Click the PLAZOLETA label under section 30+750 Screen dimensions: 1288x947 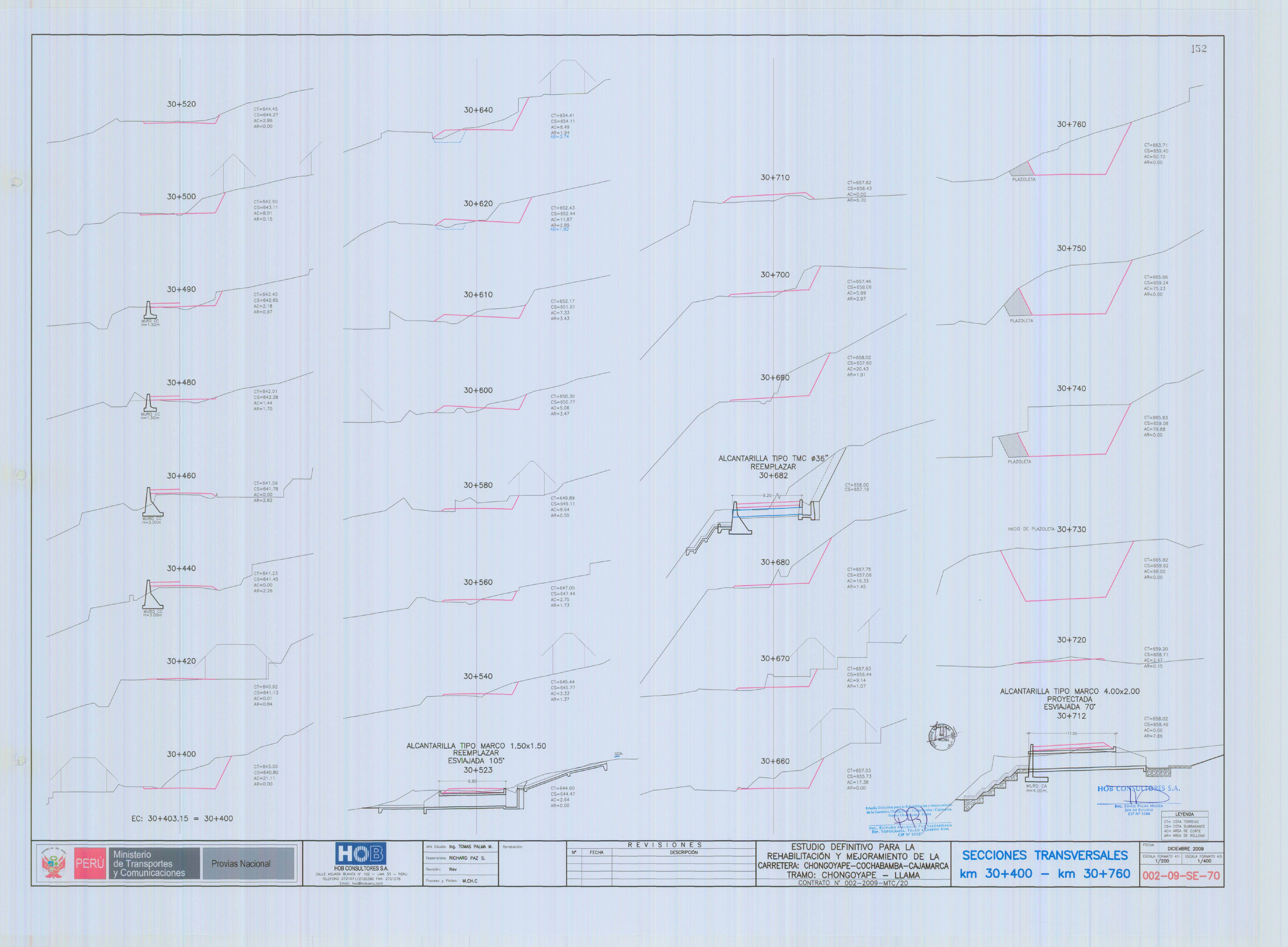[1022, 321]
